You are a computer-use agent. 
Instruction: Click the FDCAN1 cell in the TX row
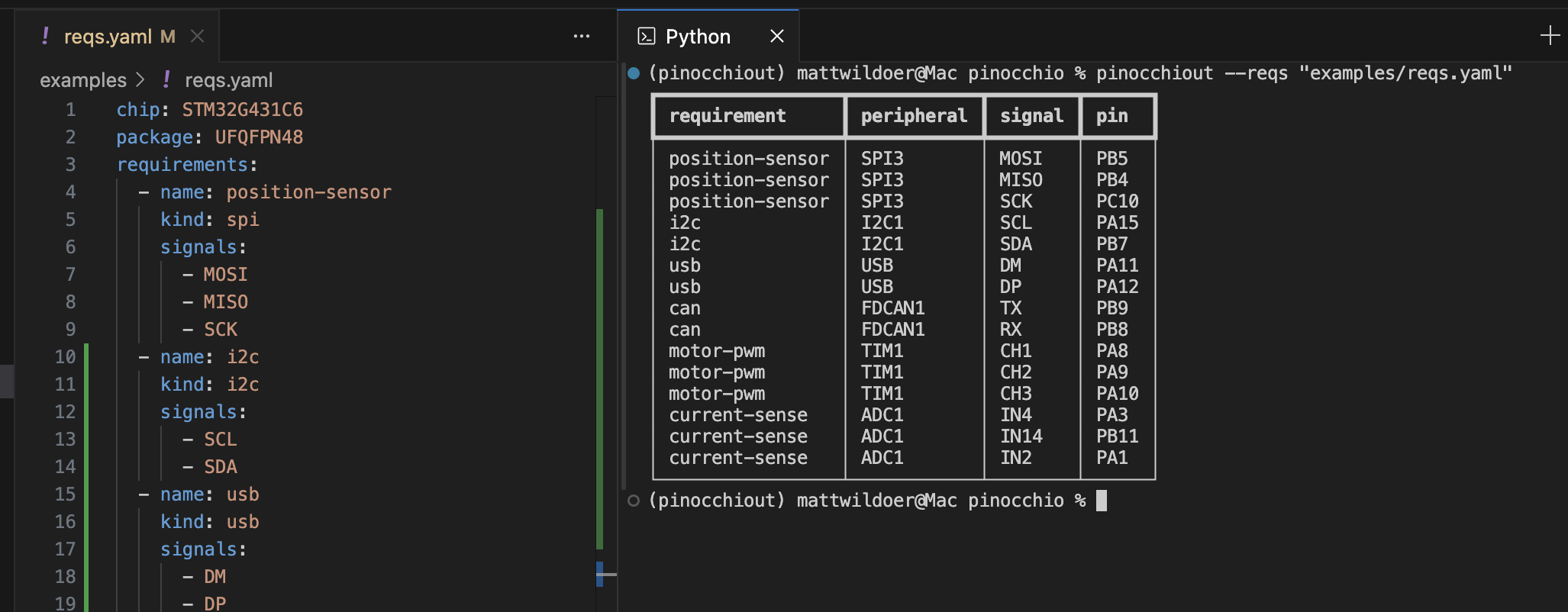[x=893, y=308]
